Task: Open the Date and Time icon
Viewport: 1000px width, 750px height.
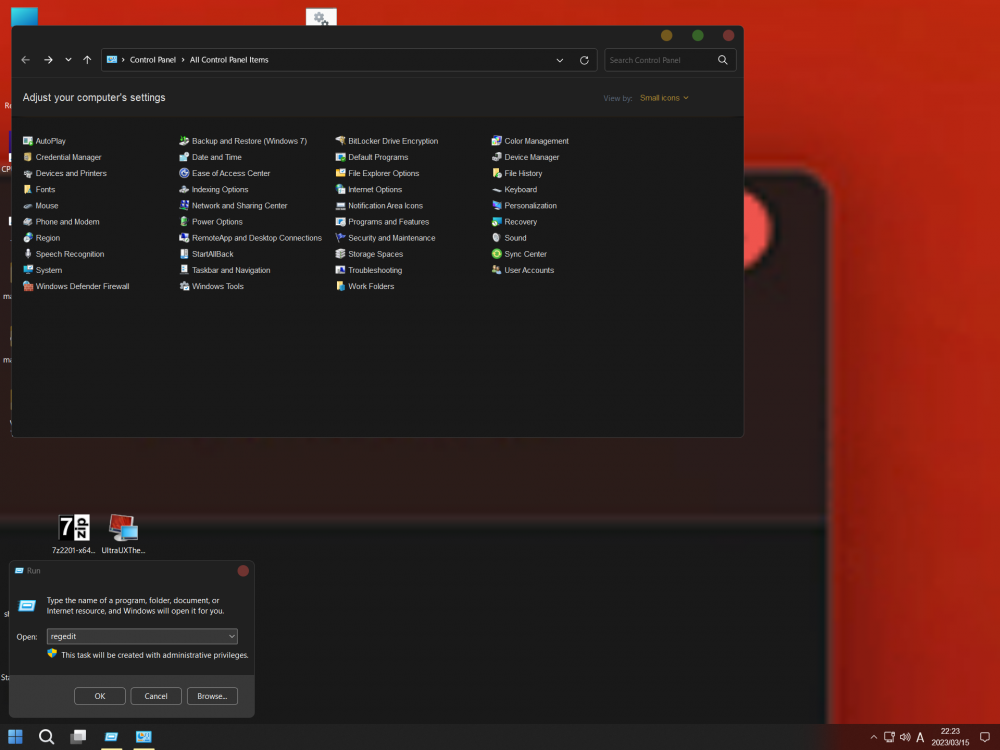Action: coord(184,157)
